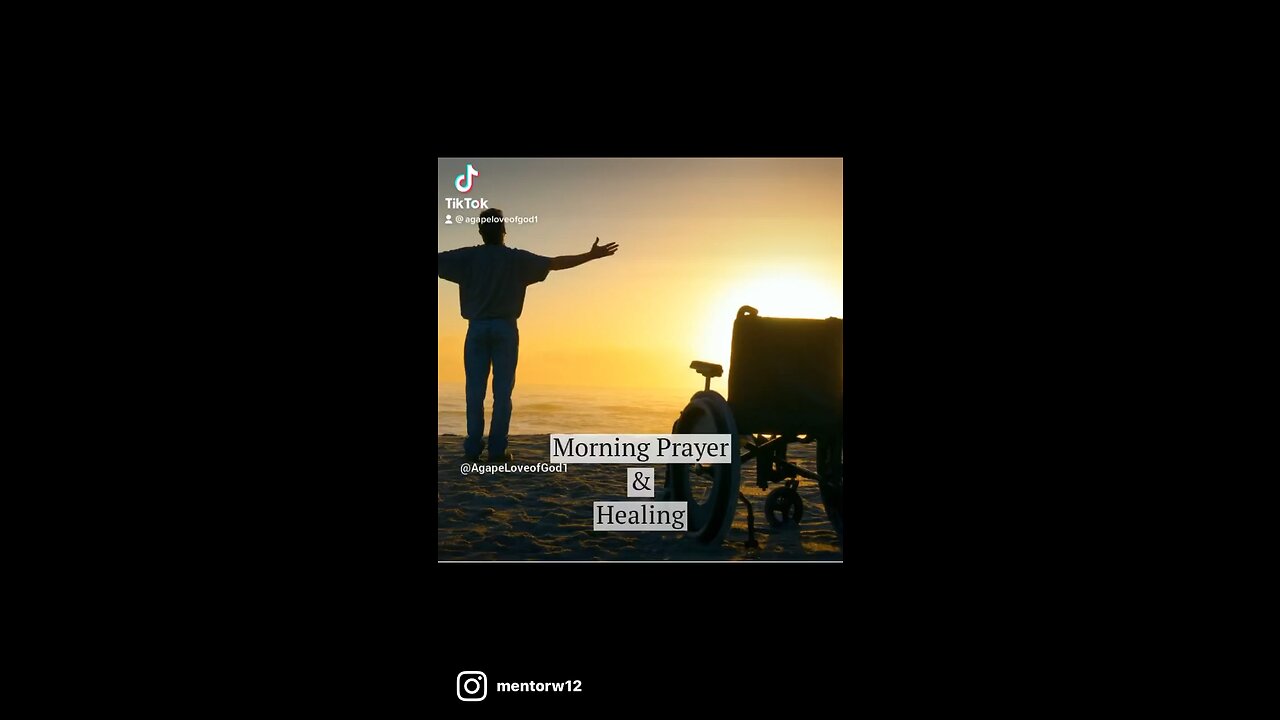
Task: Click the TikTok logo icon
Action: pos(466,179)
